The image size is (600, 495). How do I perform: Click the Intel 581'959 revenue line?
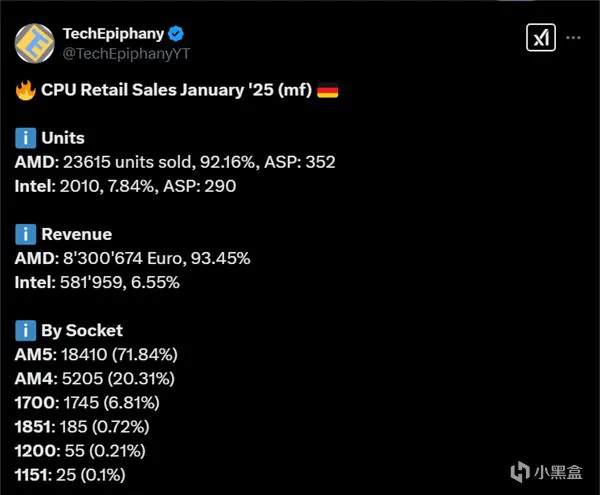97,283
